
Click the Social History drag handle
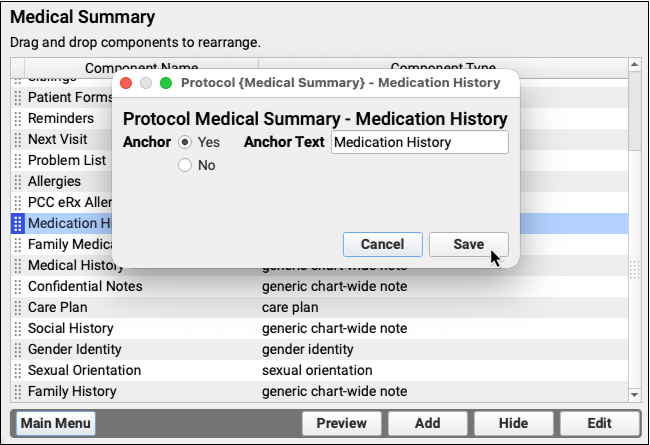point(18,329)
